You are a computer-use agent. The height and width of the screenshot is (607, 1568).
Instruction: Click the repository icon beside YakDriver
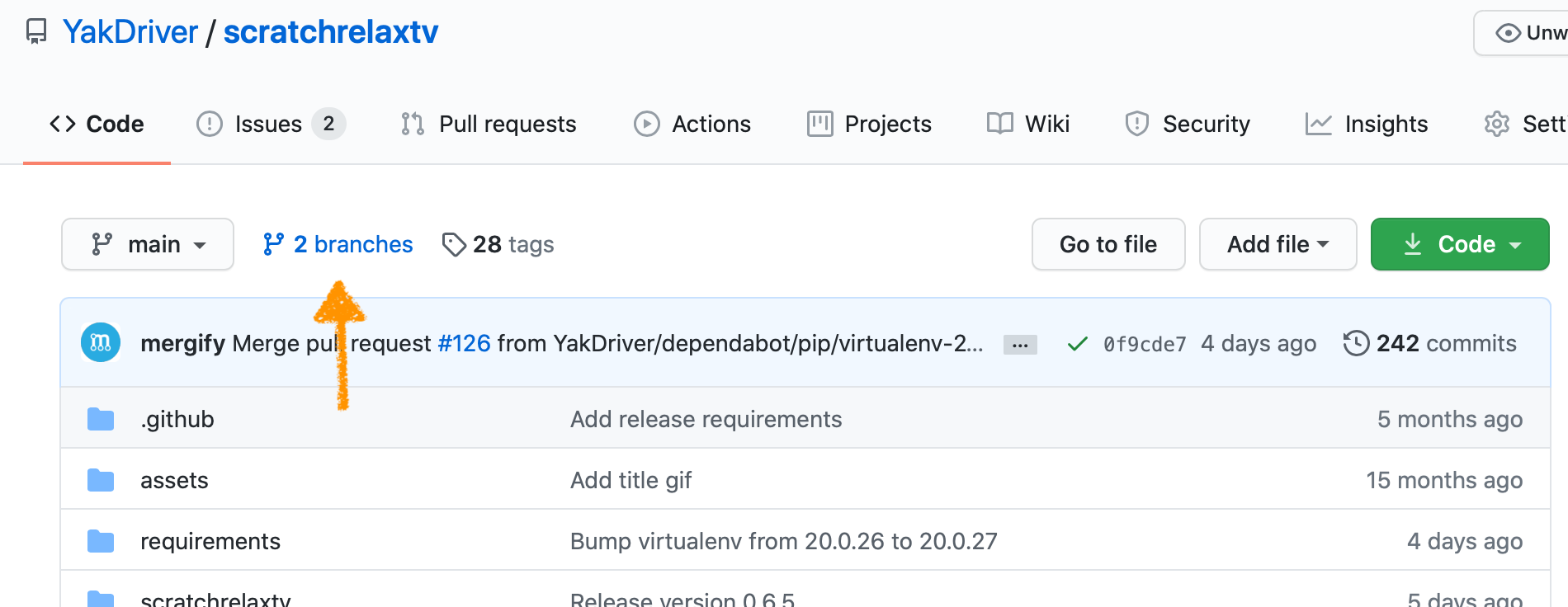(x=36, y=32)
